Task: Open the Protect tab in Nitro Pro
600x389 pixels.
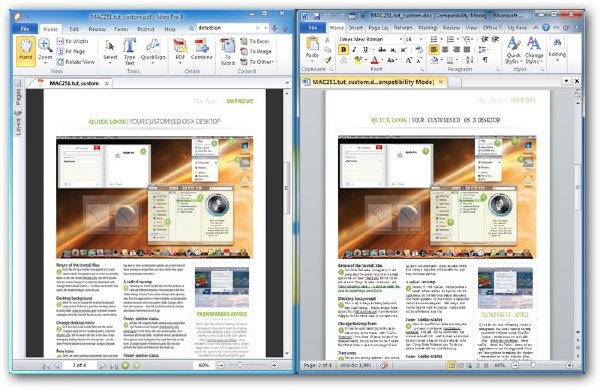Action: point(145,29)
